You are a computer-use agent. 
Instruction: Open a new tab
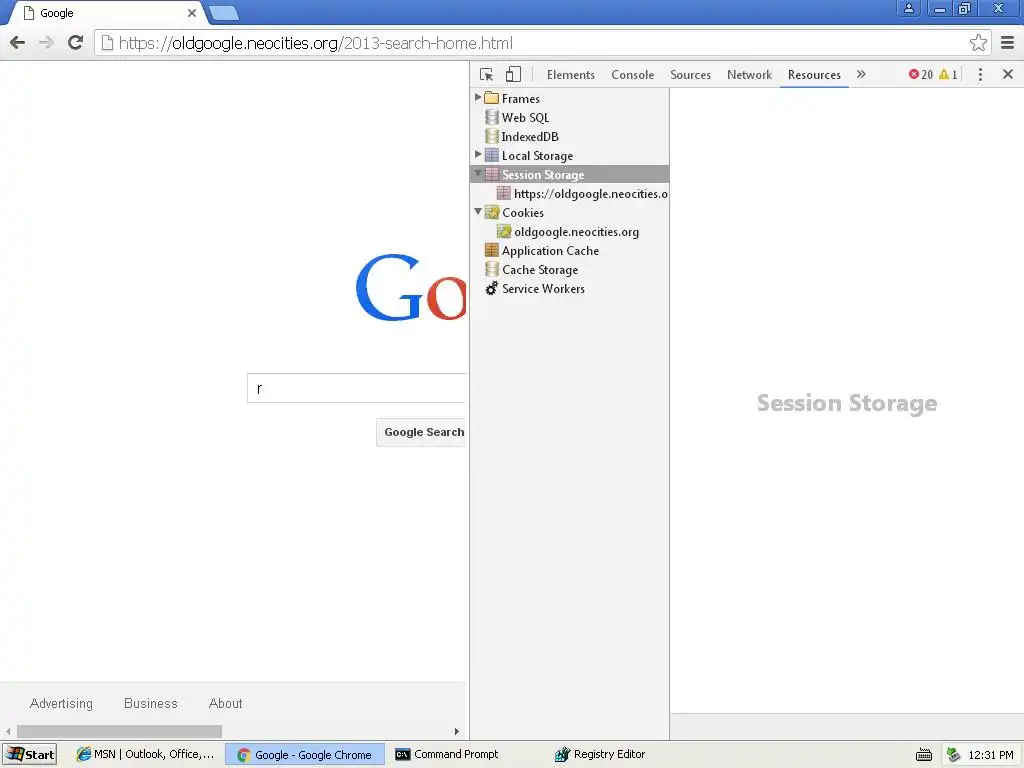tap(224, 13)
